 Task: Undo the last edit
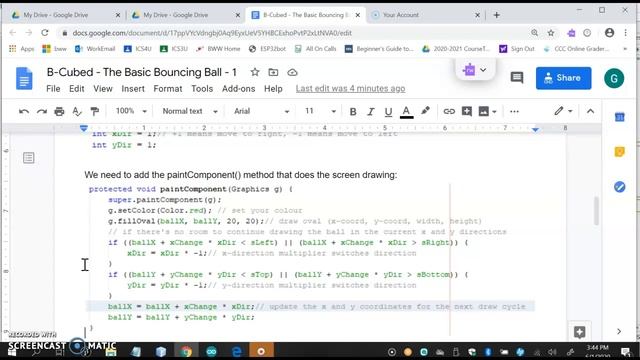[x=24, y=111]
